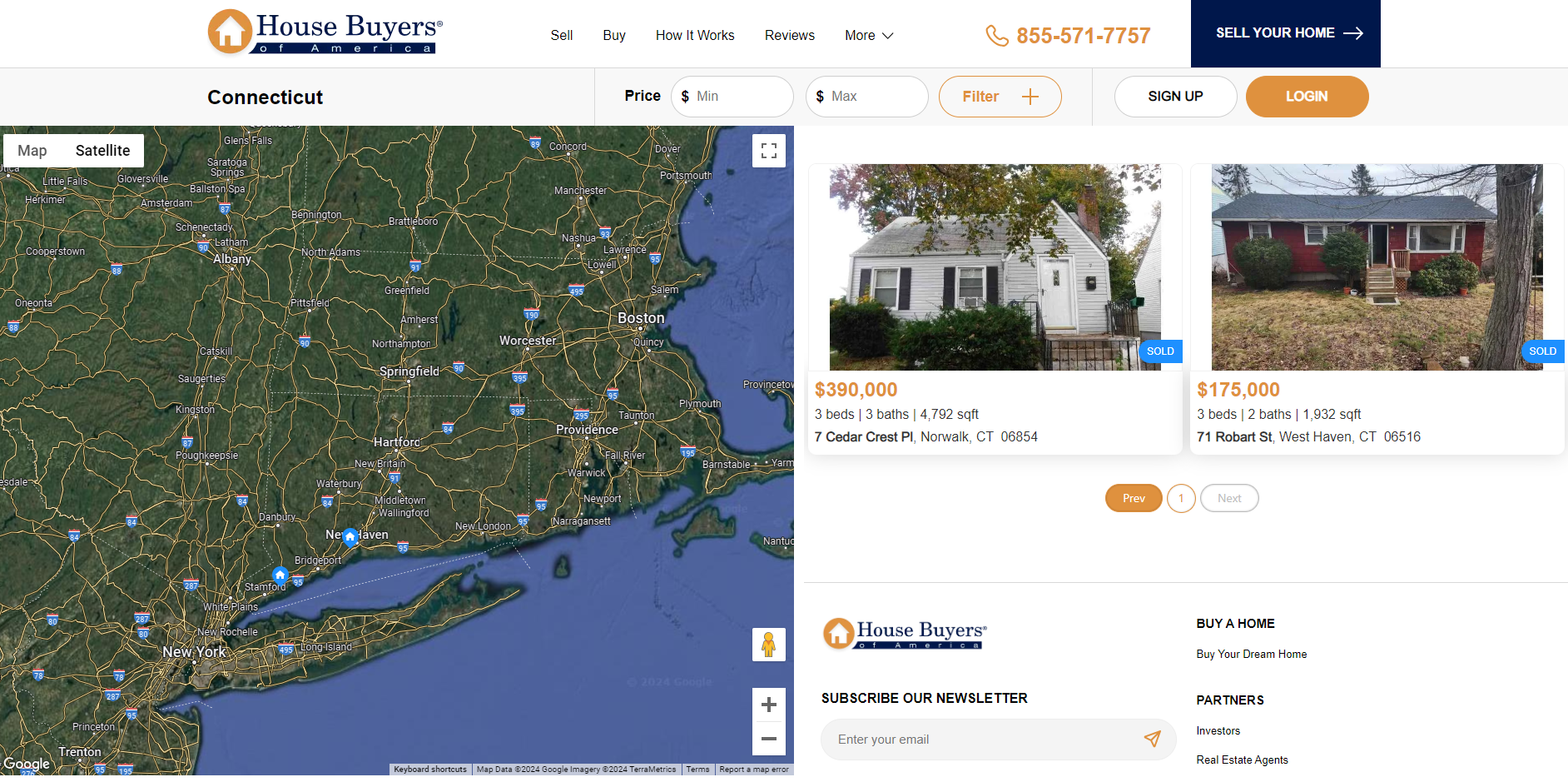Expand the More navigation menu
Viewport: 1568px width, 782px height.
[x=869, y=36]
